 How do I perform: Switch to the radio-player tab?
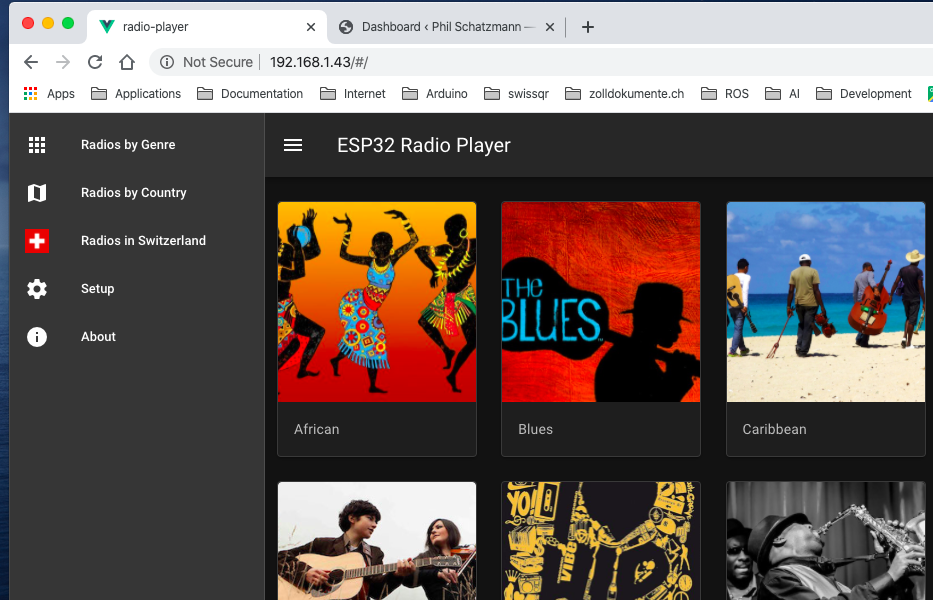tap(206, 27)
